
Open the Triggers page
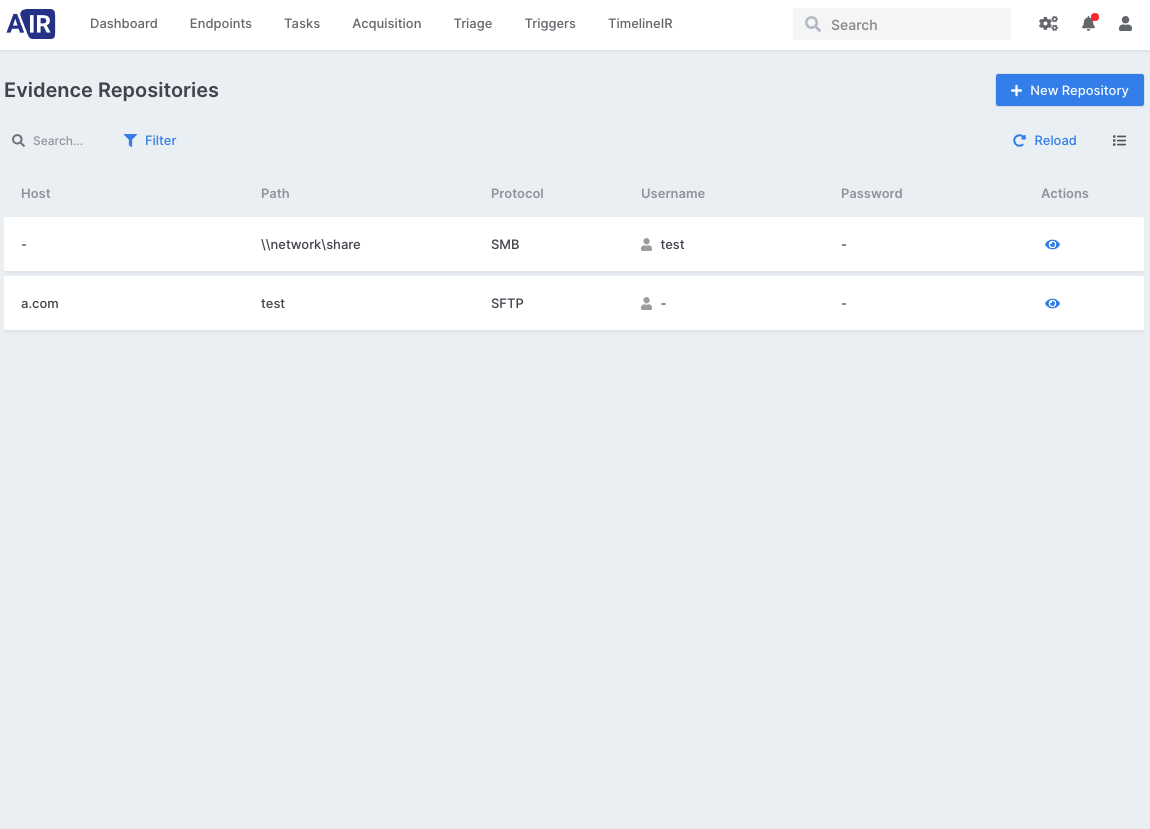(x=550, y=24)
